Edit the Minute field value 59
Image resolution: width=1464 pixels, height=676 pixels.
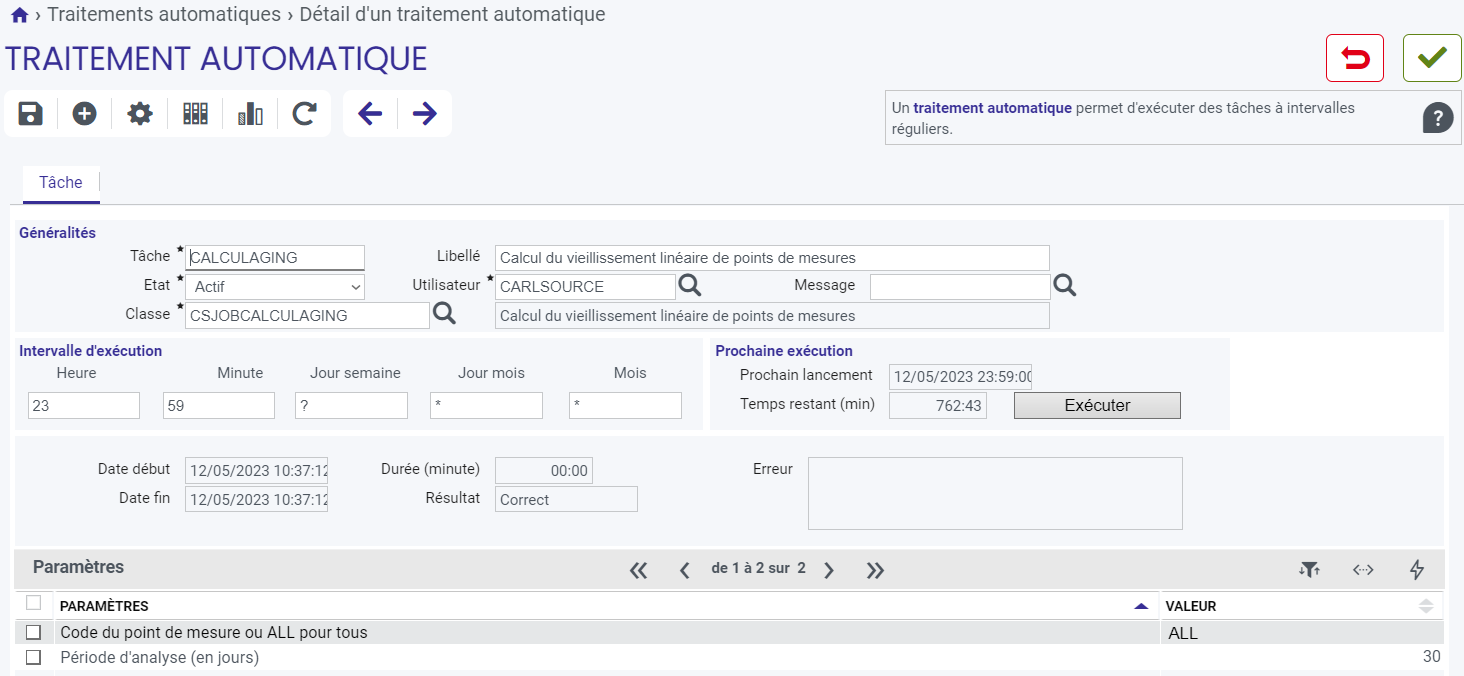pos(219,405)
